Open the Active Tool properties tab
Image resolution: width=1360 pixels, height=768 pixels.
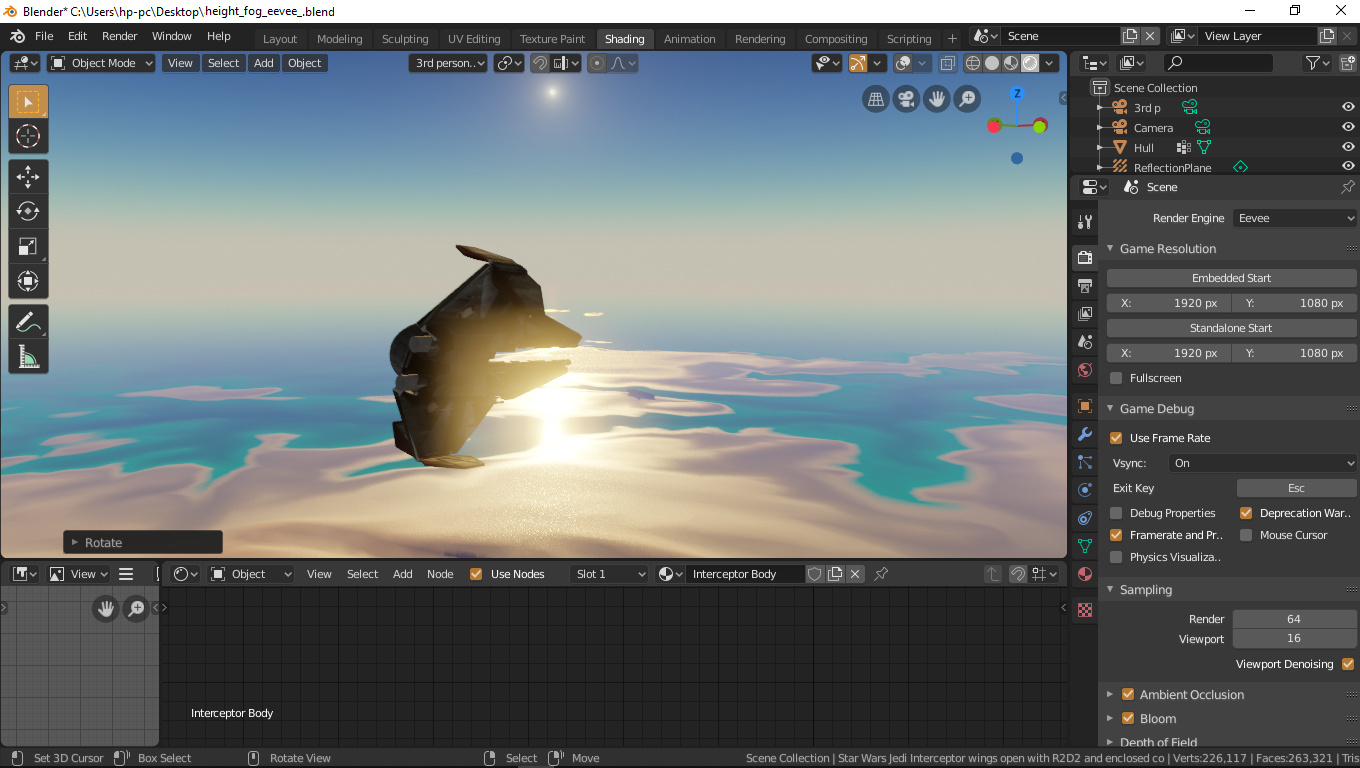pyautogui.click(x=1085, y=222)
